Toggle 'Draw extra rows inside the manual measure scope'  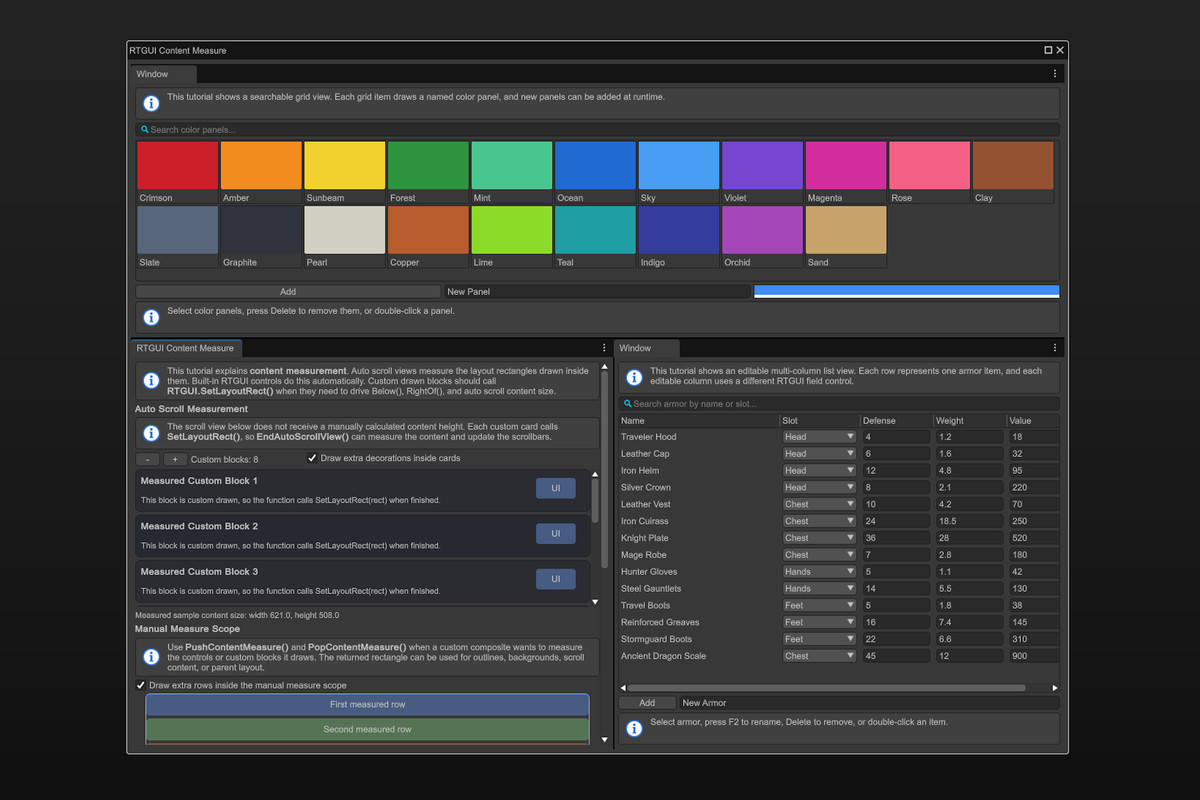[x=141, y=685]
